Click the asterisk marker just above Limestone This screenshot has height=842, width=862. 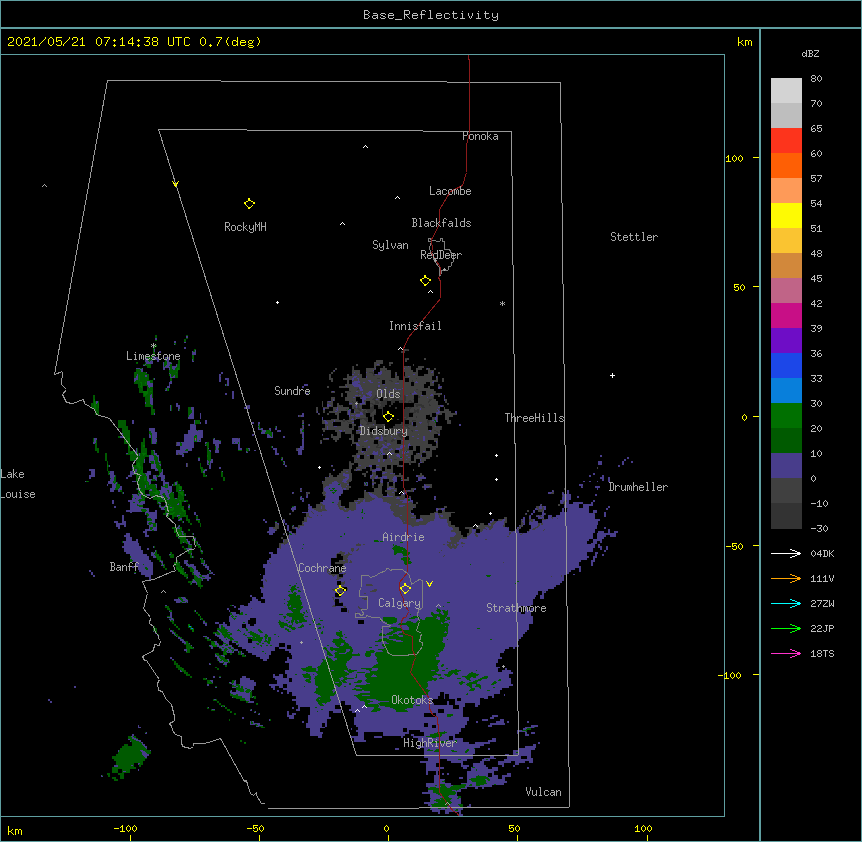pyautogui.click(x=153, y=346)
